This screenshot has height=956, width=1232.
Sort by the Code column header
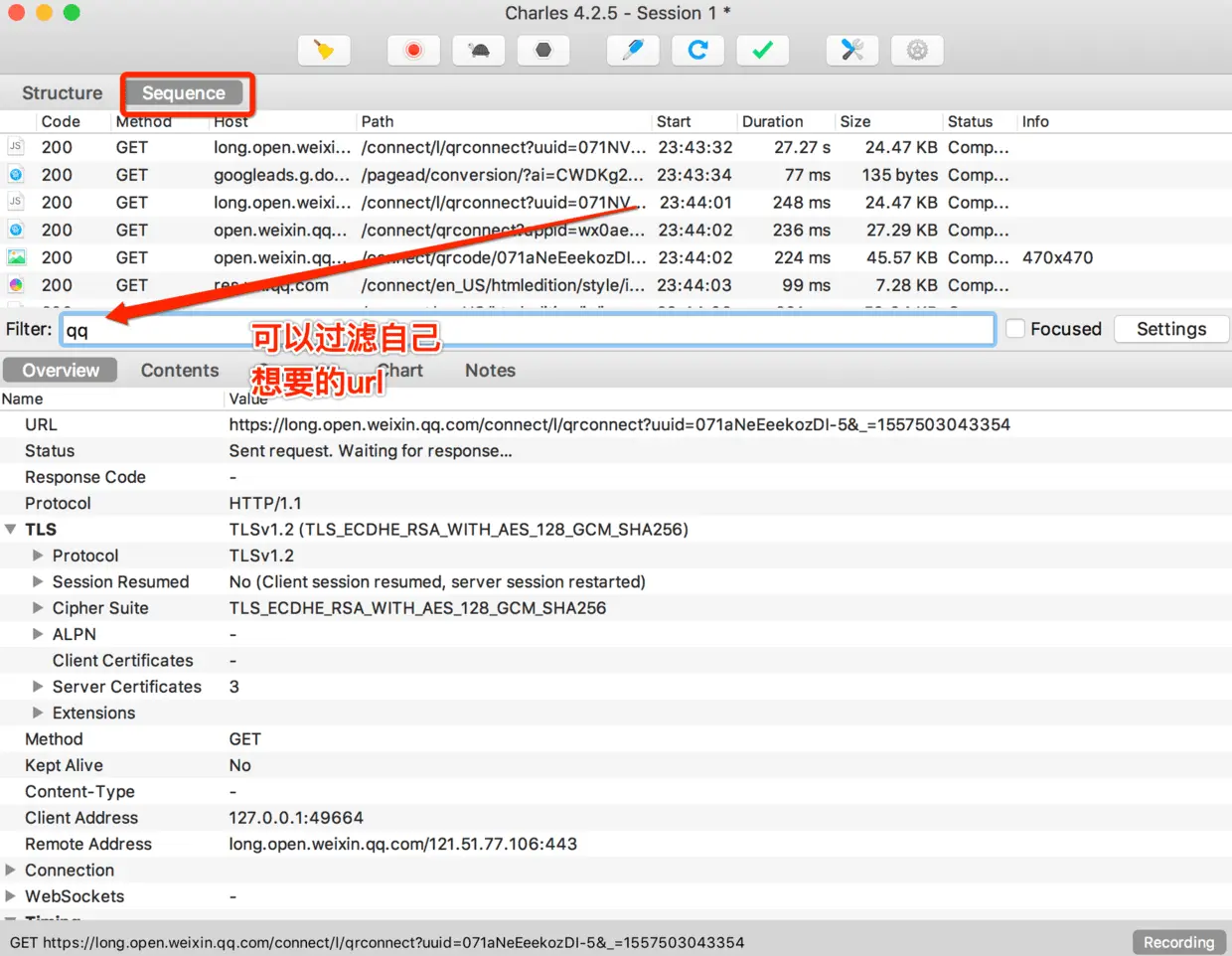coord(61,121)
